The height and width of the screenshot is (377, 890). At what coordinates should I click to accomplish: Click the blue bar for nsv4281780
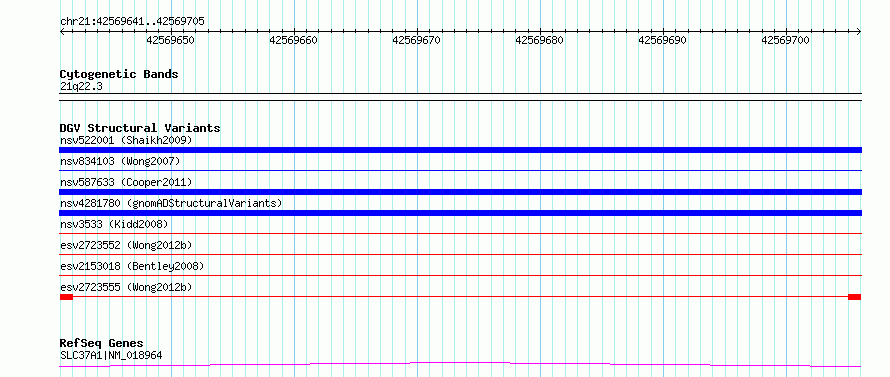click(460, 213)
